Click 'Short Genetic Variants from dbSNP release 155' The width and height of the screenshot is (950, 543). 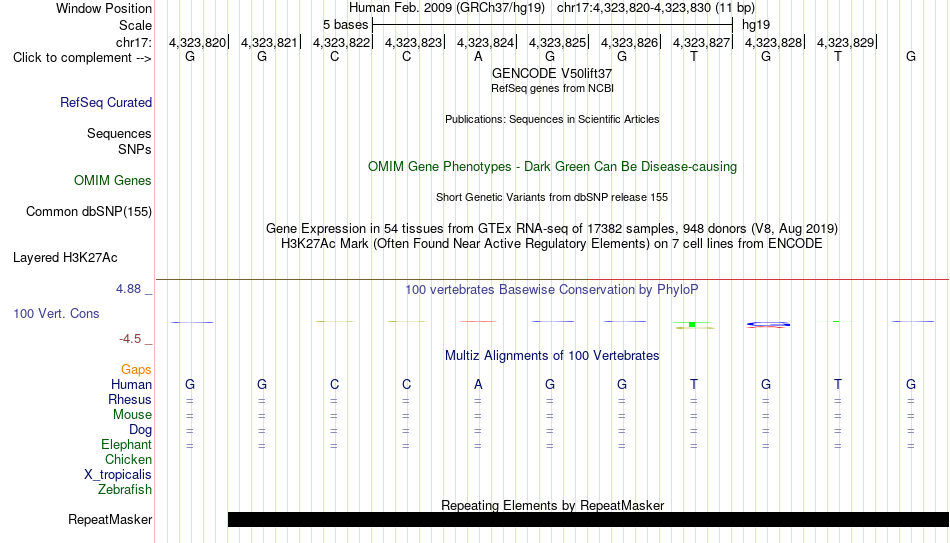552,198
